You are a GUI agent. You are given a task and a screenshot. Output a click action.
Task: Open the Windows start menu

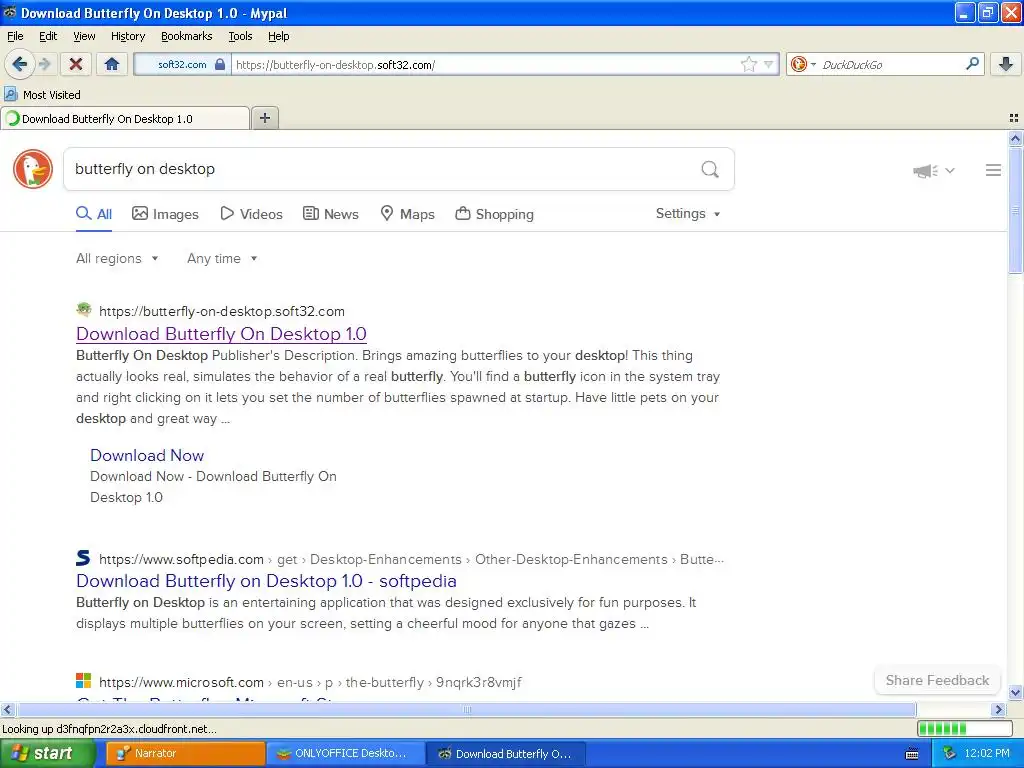pyautogui.click(x=48, y=753)
